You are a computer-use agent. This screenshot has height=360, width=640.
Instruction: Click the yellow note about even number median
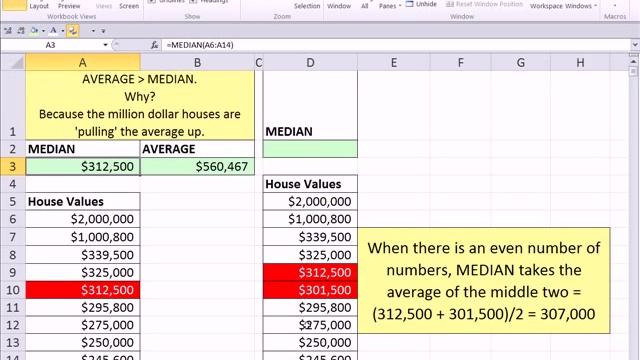[x=484, y=281]
